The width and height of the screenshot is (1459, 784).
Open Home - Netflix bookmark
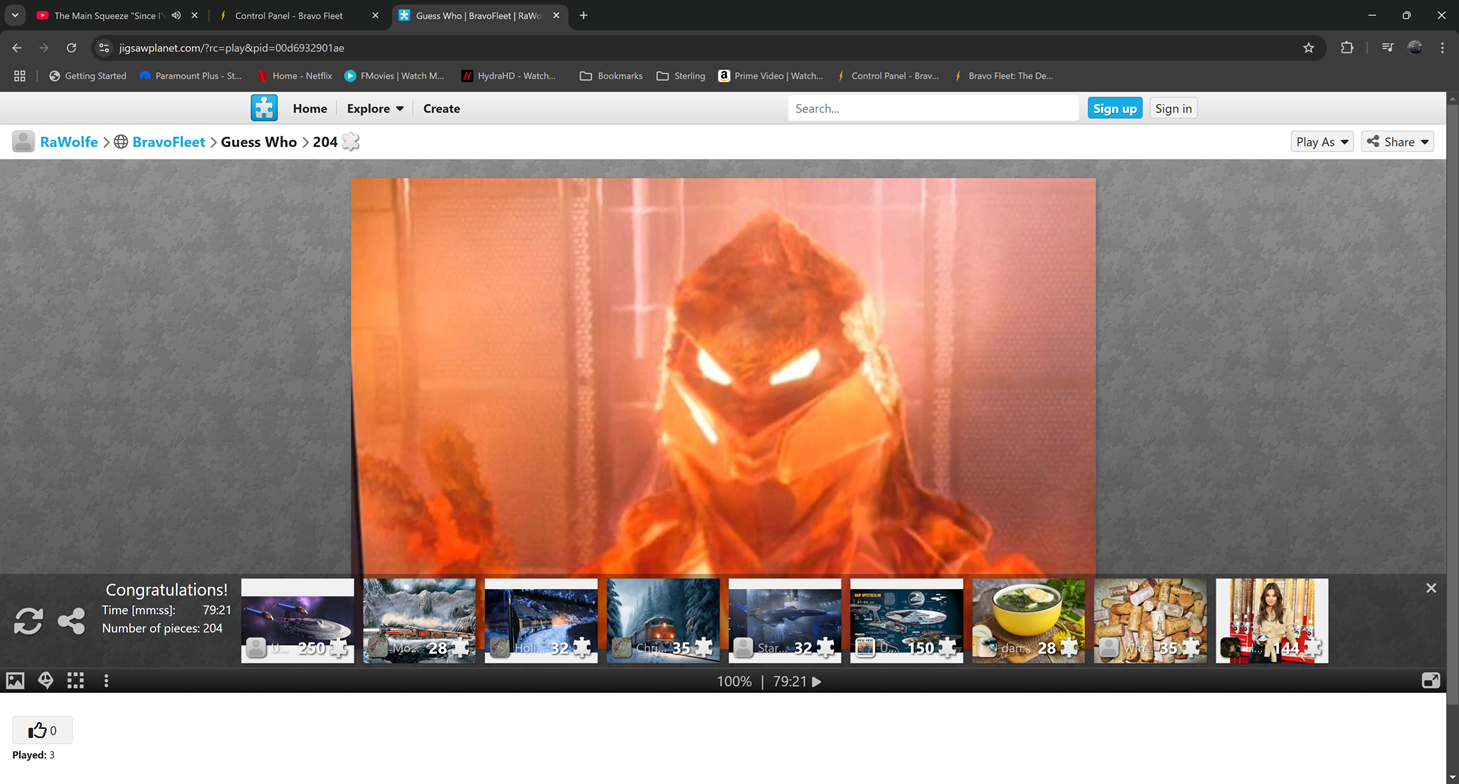click(x=294, y=76)
